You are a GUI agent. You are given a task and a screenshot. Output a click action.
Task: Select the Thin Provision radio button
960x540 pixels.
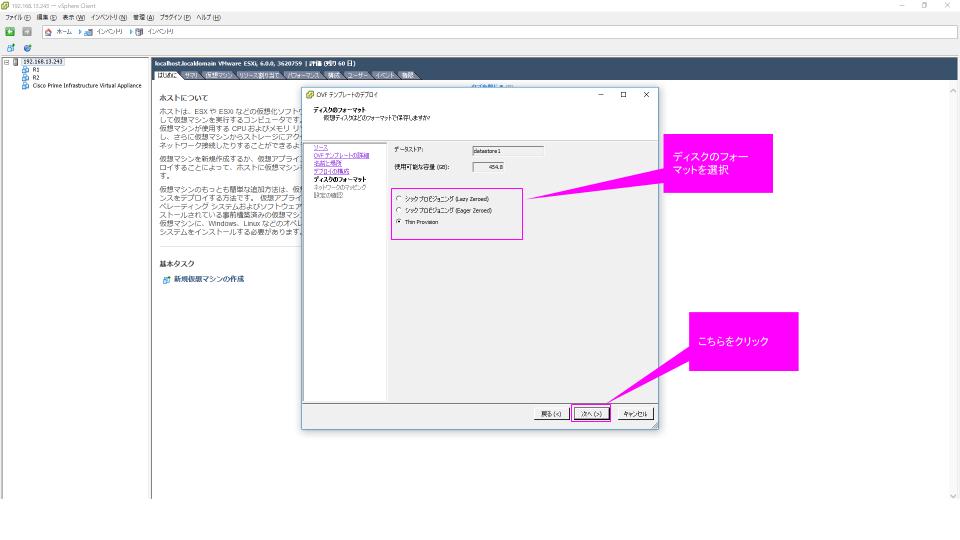click(x=399, y=222)
